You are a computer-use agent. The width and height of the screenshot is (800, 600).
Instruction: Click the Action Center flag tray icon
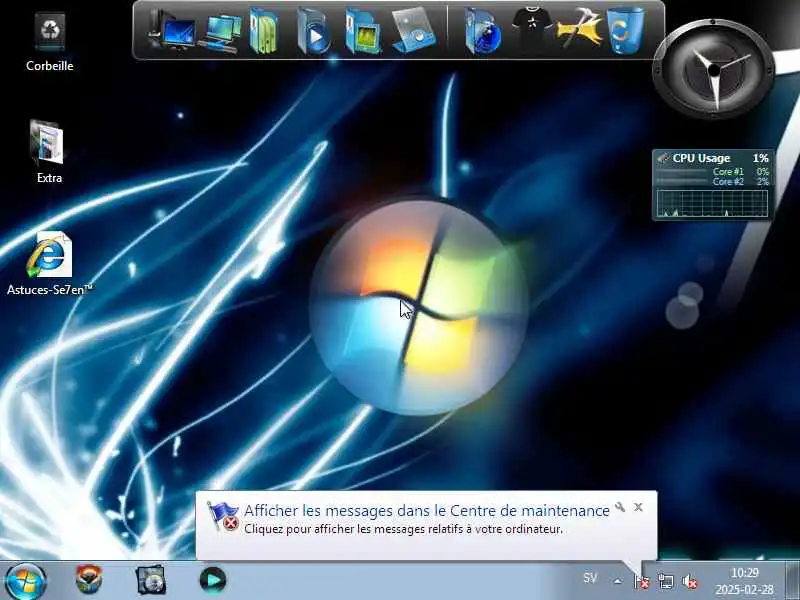(641, 581)
